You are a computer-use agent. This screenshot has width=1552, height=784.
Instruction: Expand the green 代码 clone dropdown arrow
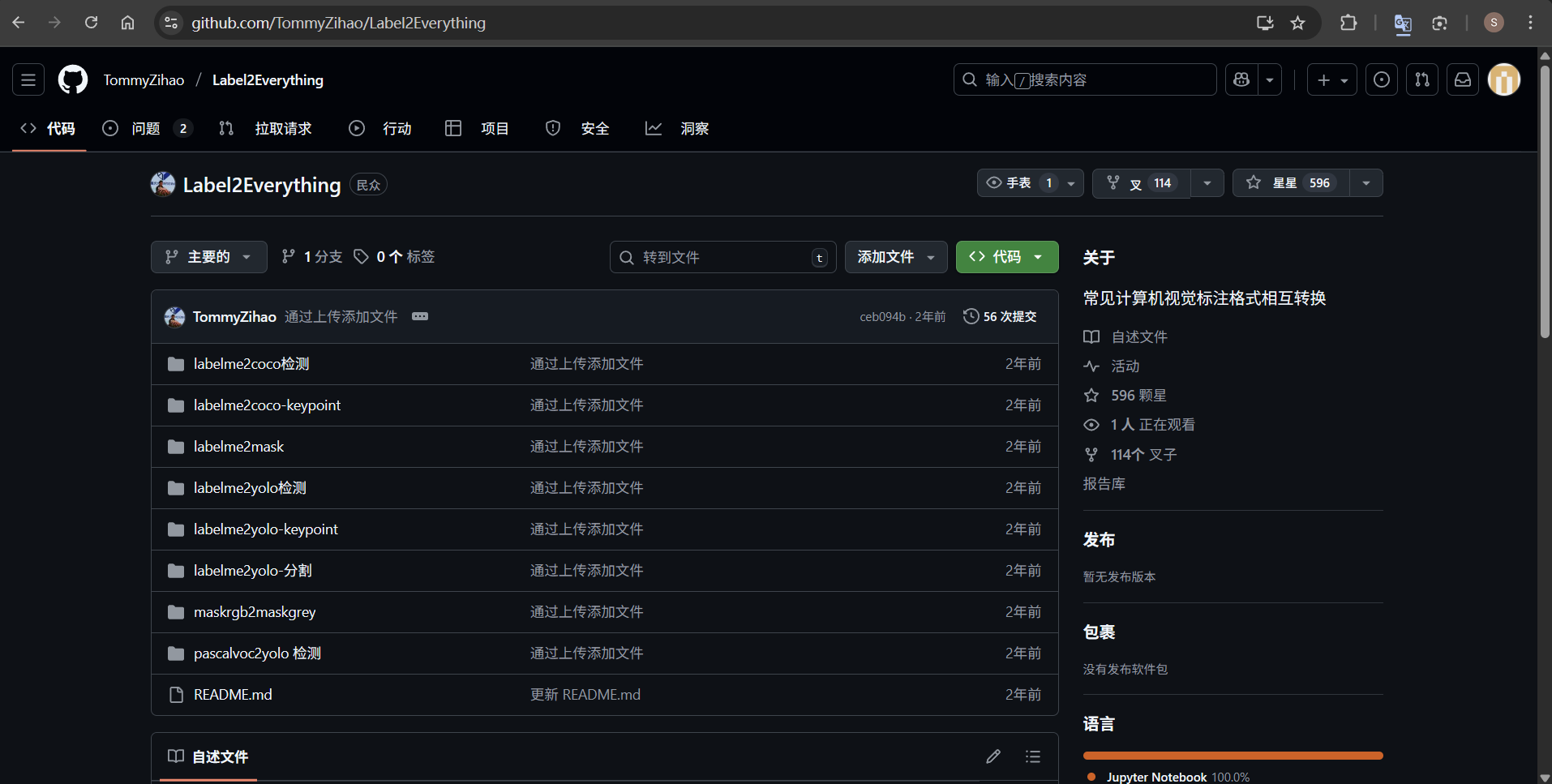(1040, 256)
